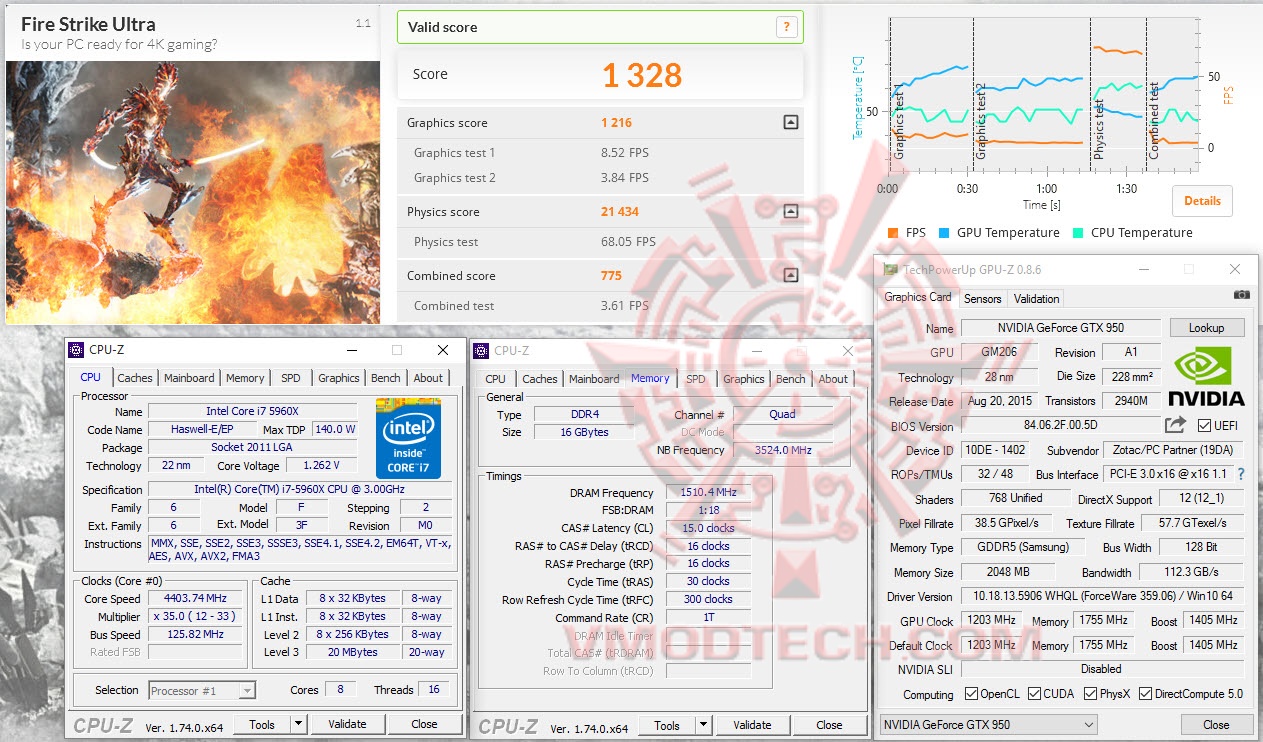Image resolution: width=1263 pixels, height=742 pixels.
Task: Switch to the Validation tab in GPU-Z
Action: tap(1036, 298)
